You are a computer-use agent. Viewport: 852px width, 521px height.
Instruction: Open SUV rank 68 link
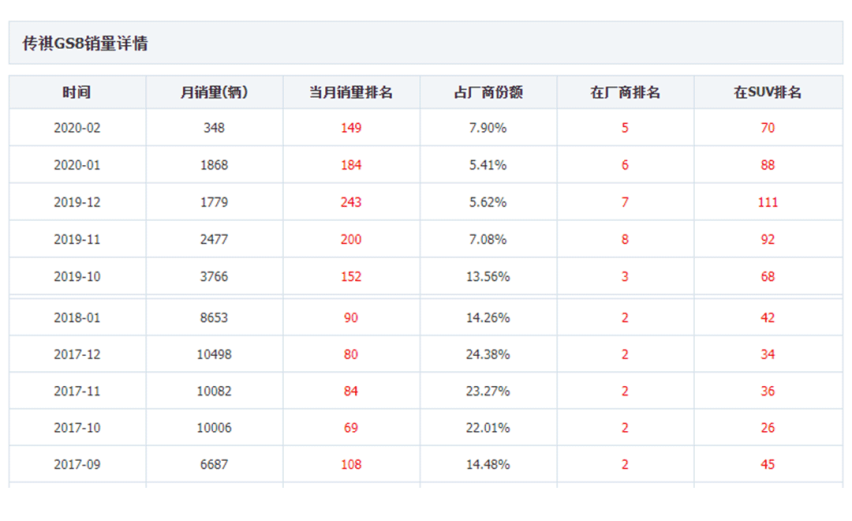(768, 277)
